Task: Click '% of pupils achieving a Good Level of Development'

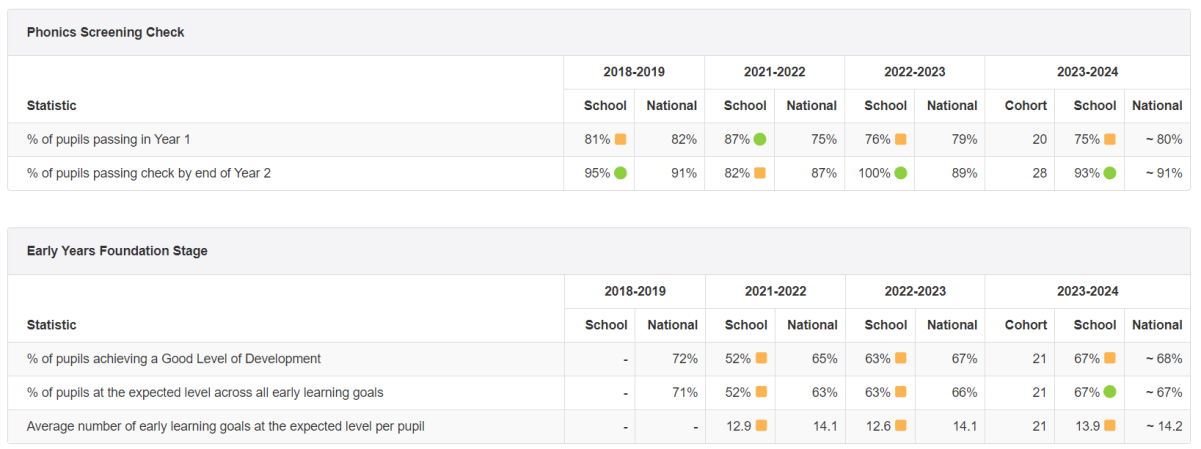Action: 174,358
